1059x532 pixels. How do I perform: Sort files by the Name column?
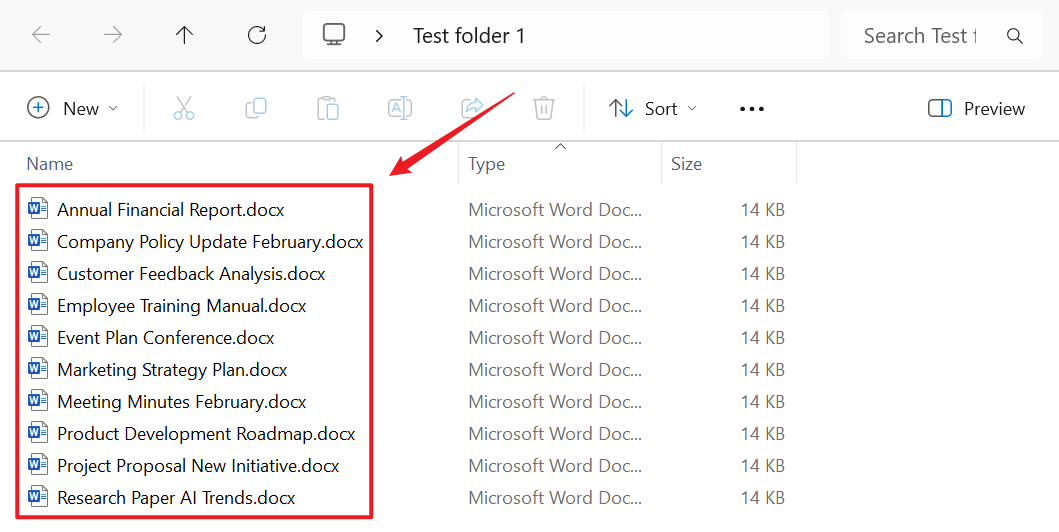coord(50,164)
